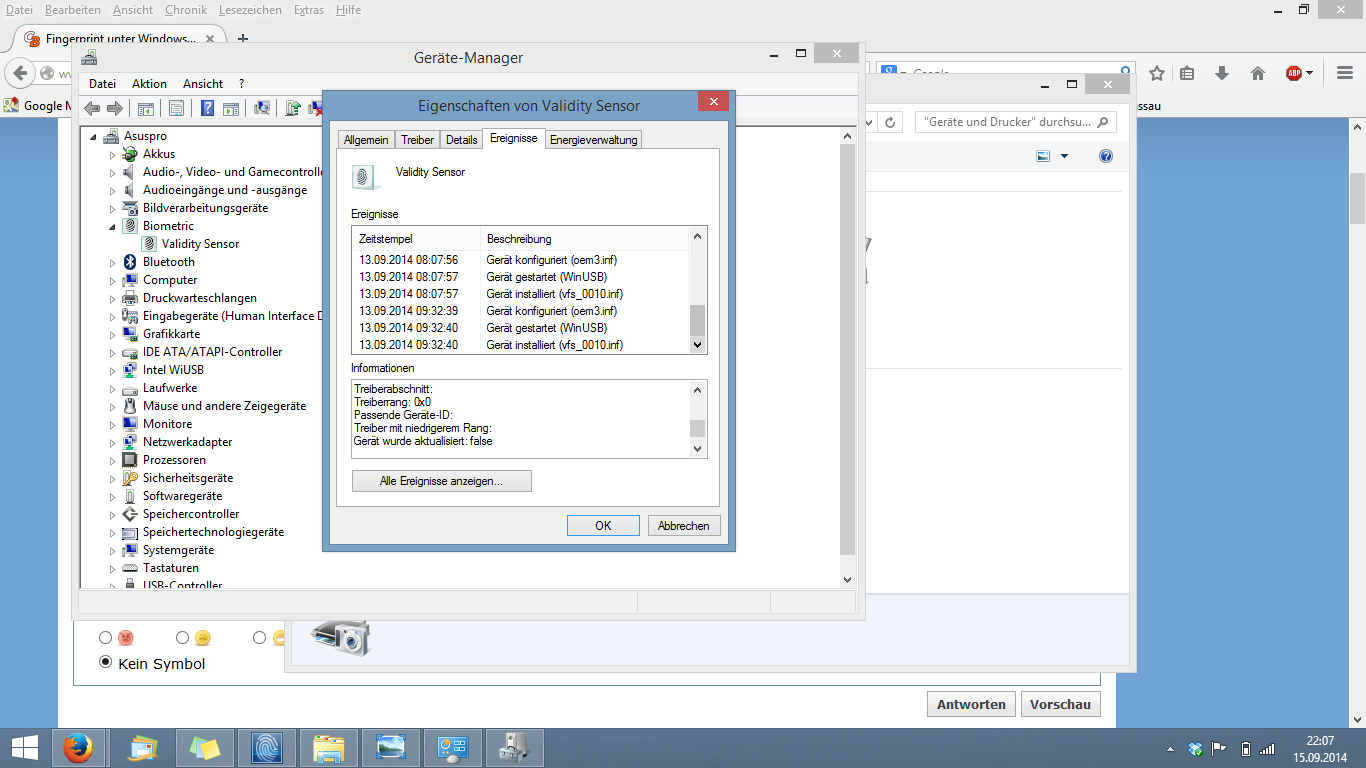The image size is (1366, 768).
Task: Click the taskbar clock showing 22:07
Action: [1320, 748]
